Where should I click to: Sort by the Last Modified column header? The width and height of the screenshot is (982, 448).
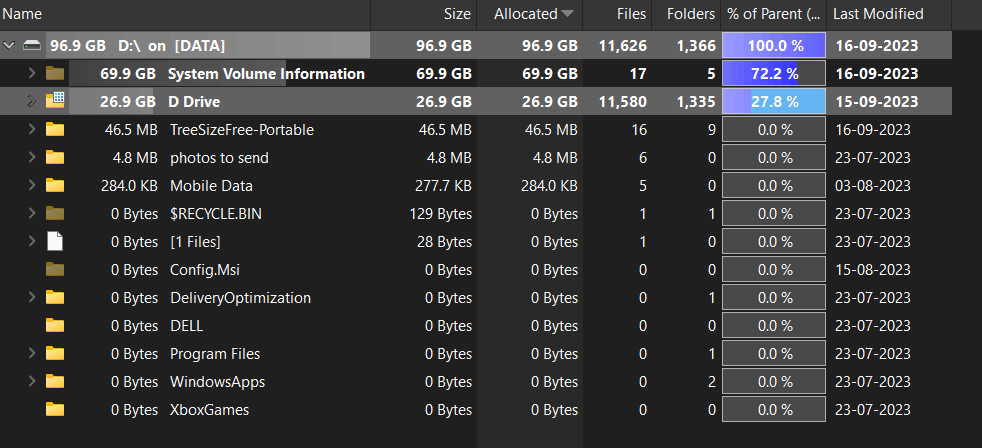tap(889, 14)
